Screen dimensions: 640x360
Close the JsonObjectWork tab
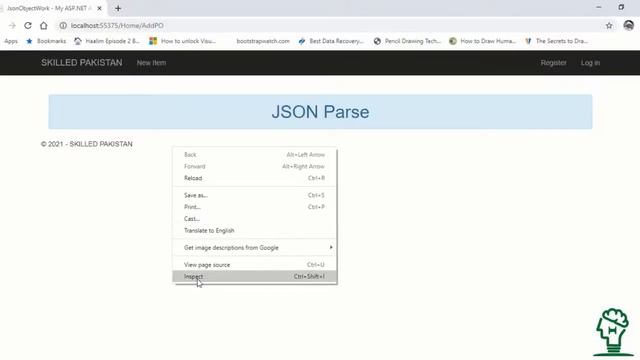[x=99, y=8]
